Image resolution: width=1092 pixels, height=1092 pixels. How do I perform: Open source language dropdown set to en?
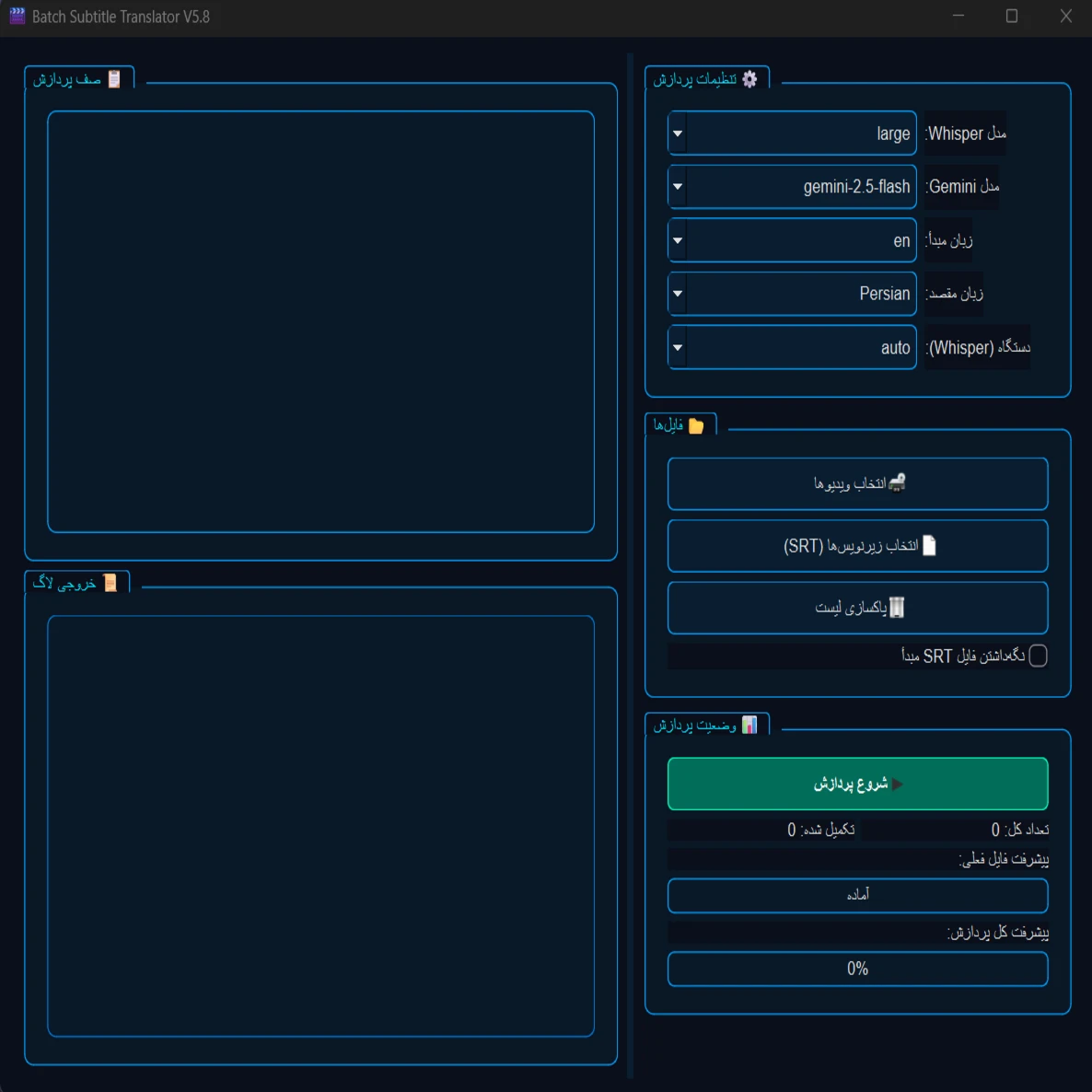point(678,240)
